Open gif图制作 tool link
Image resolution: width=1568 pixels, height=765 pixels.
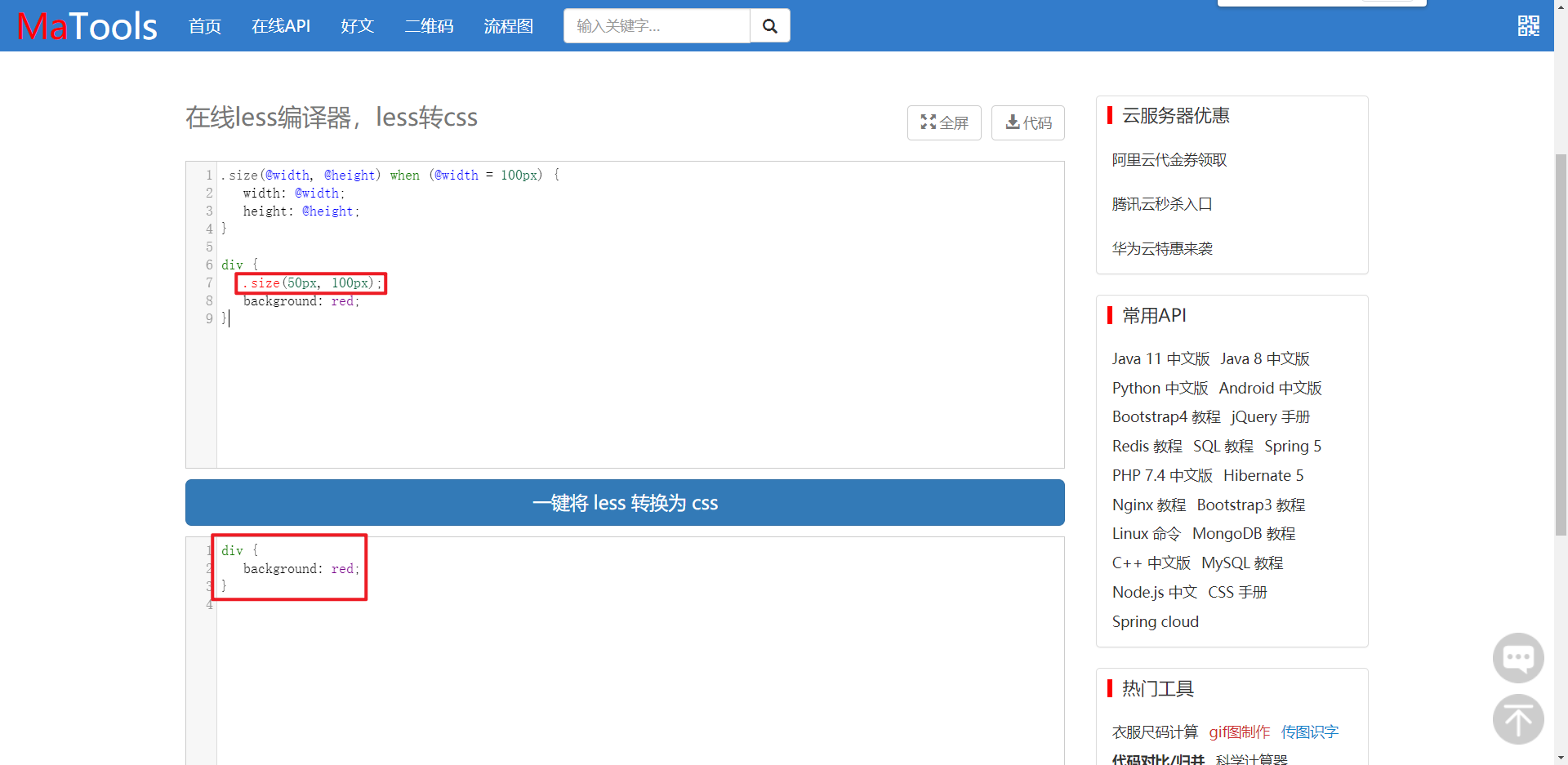[1240, 732]
